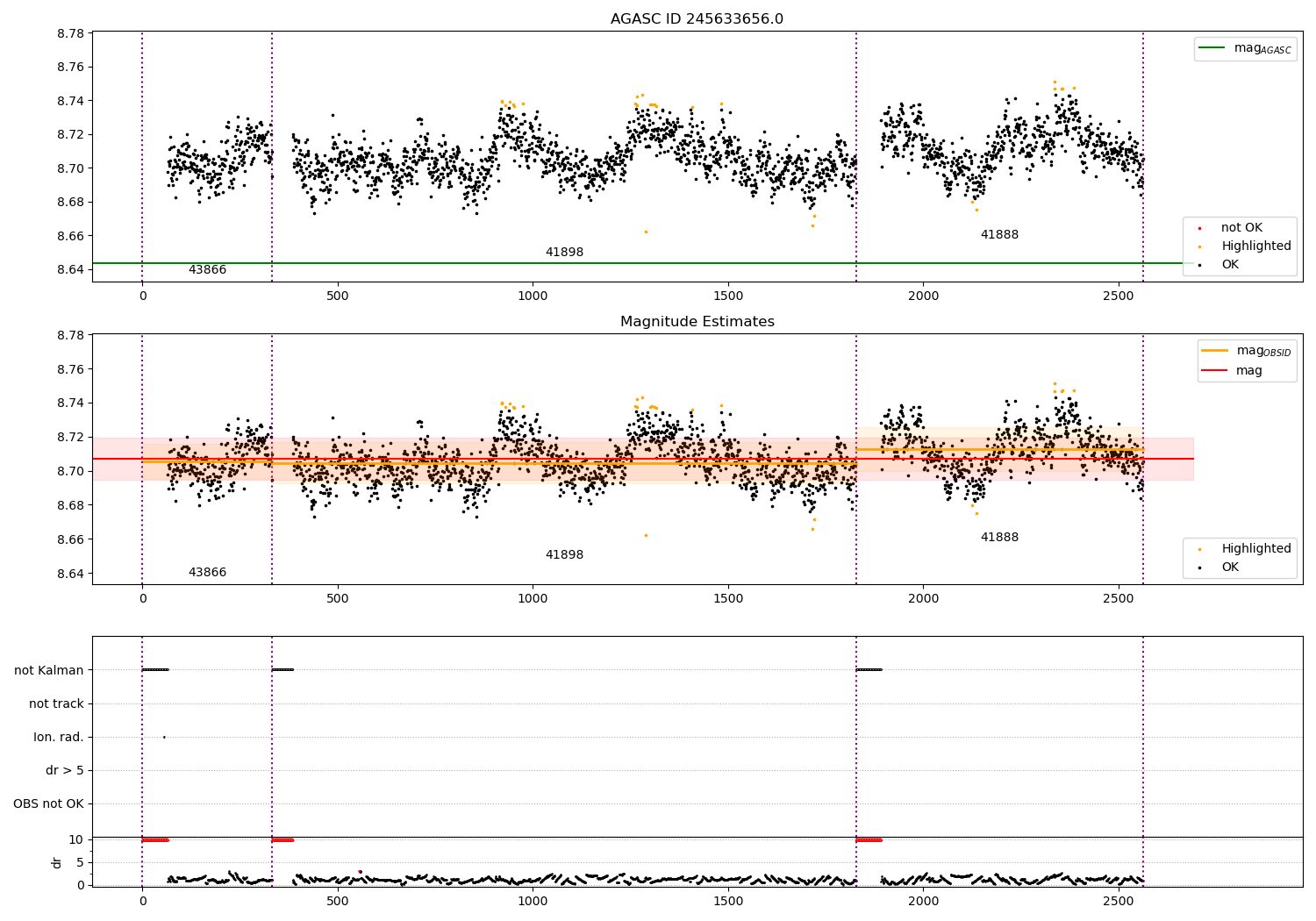This screenshot has height=921, width=1316.
Task: Click the 'AGASC ID 245633656.0' plot title
Action: click(x=697, y=19)
